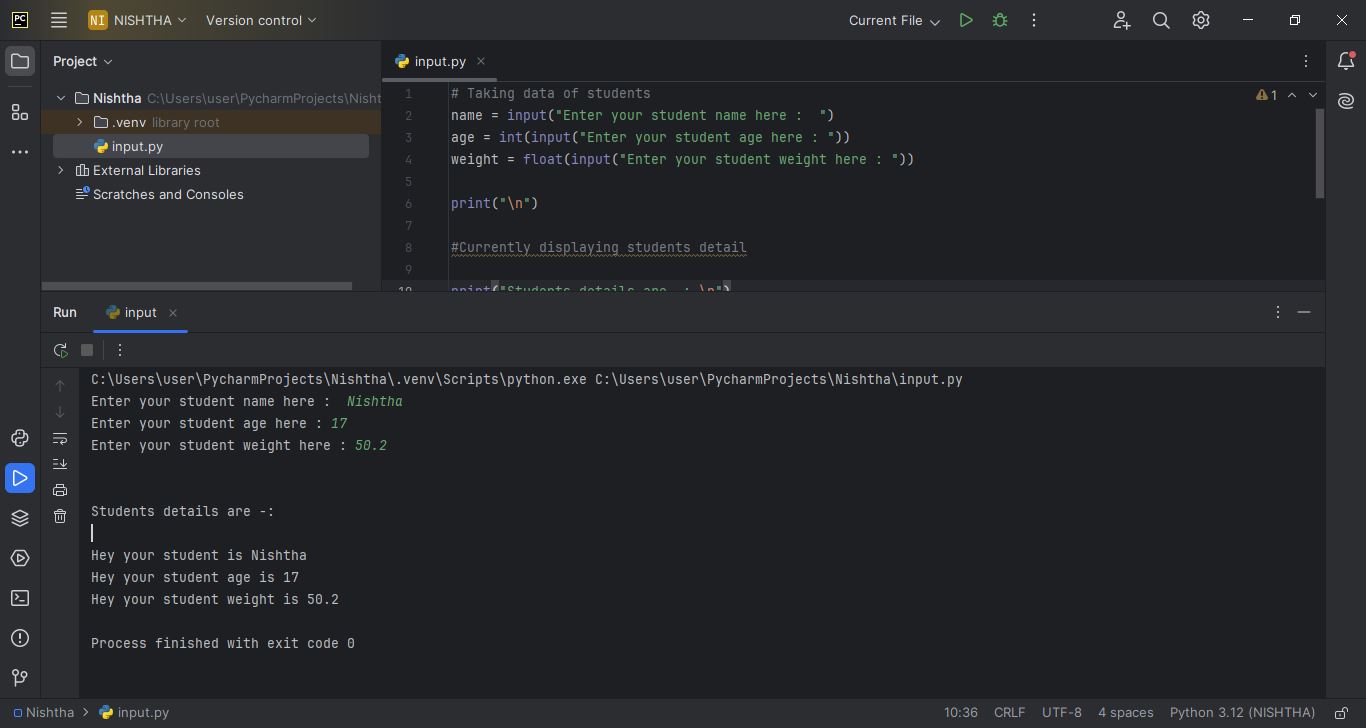Rerun input with the rerun icon
Viewport: 1366px width, 728px height.
(x=61, y=350)
